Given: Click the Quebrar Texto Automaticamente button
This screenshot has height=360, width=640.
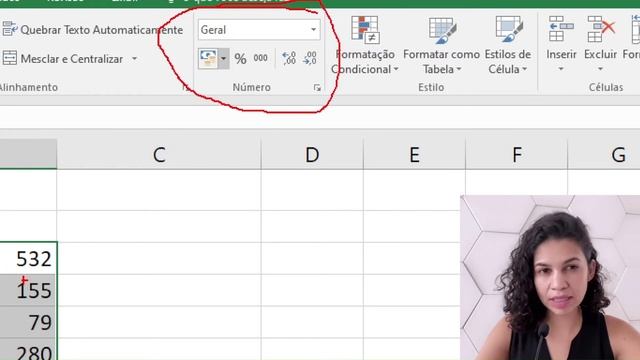Looking at the screenshot, I should coord(92,30).
